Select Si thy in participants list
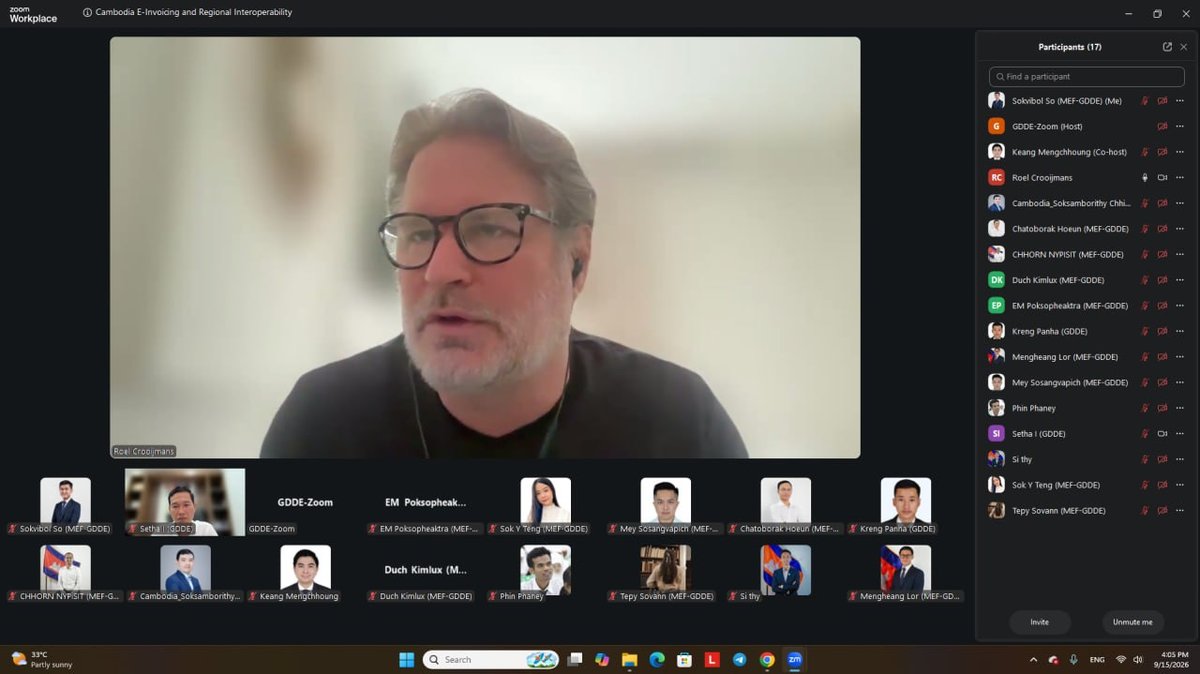Screen dimensions: 1200x674 1087,459
